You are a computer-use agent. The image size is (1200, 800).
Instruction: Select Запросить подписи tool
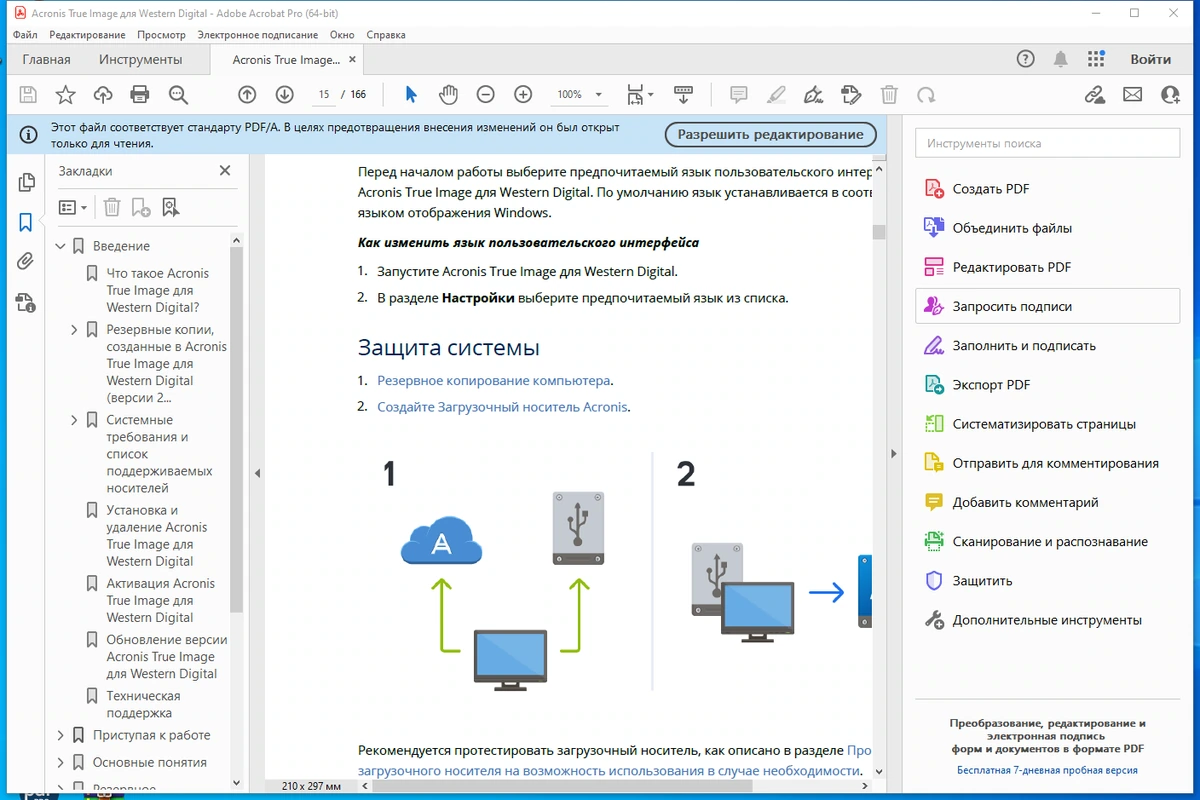tap(1047, 307)
